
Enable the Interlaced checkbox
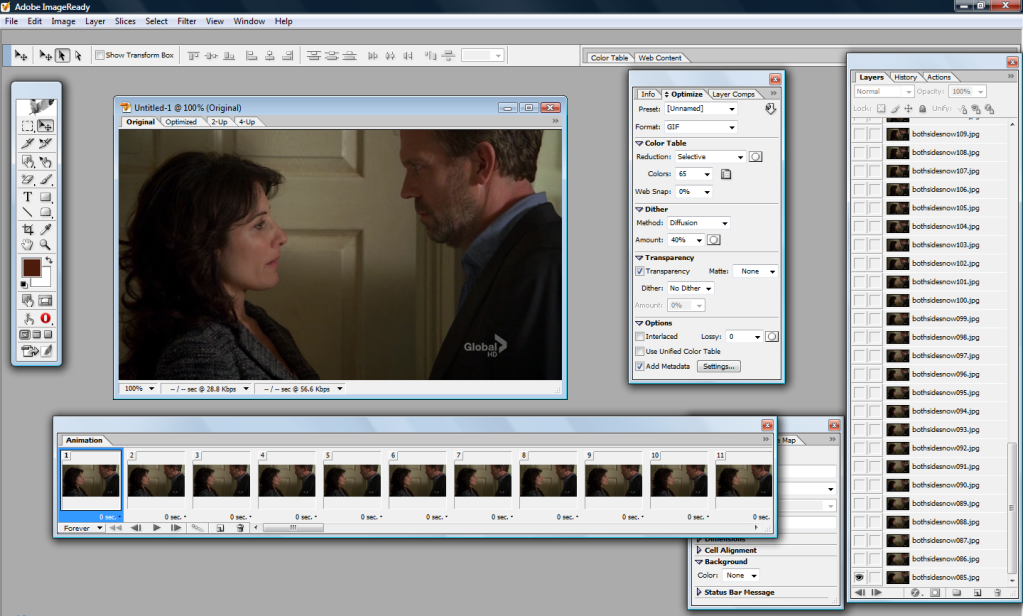(640, 337)
